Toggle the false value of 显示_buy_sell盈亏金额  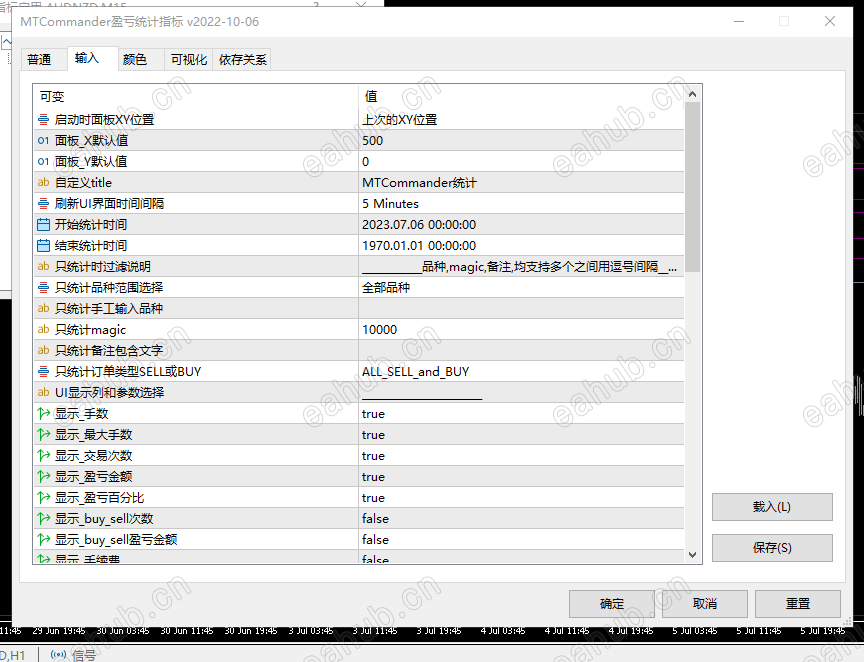click(x=521, y=539)
